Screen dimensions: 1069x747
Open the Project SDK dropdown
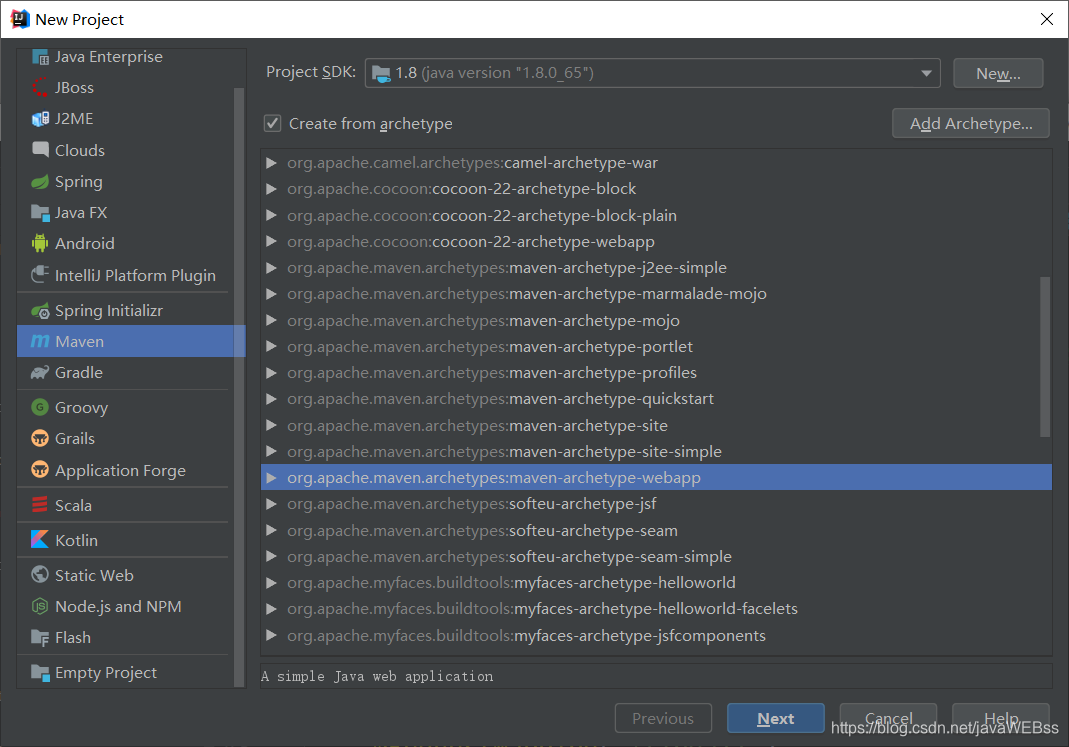[x=926, y=73]
